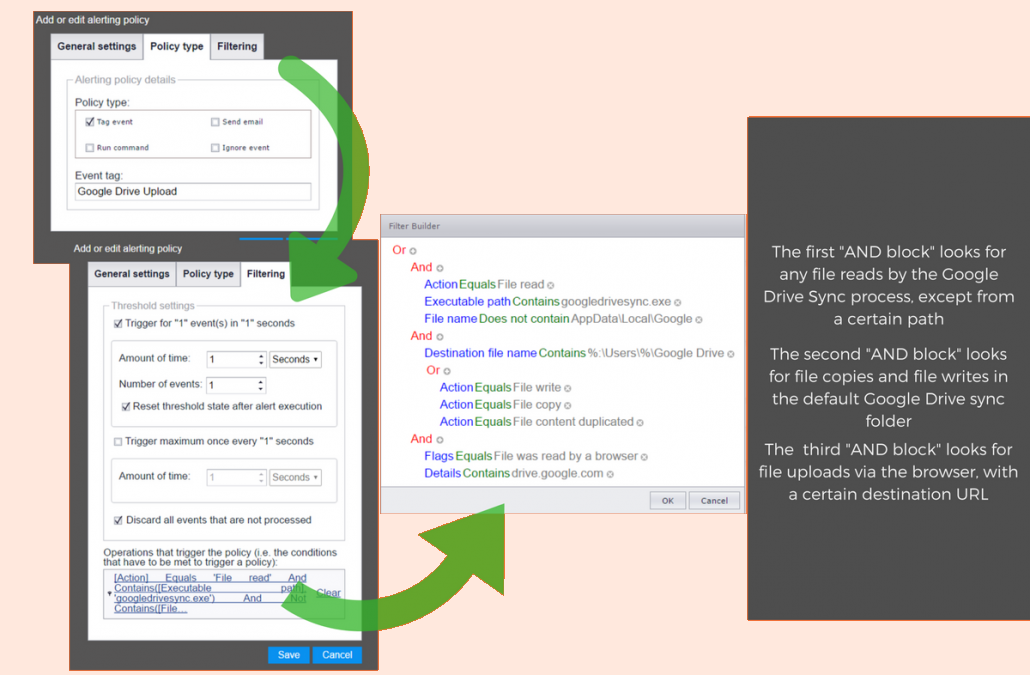Remove the File name Does not contain condition
The width and height of the screenshot is (1030, 675).
coord(699,320)
